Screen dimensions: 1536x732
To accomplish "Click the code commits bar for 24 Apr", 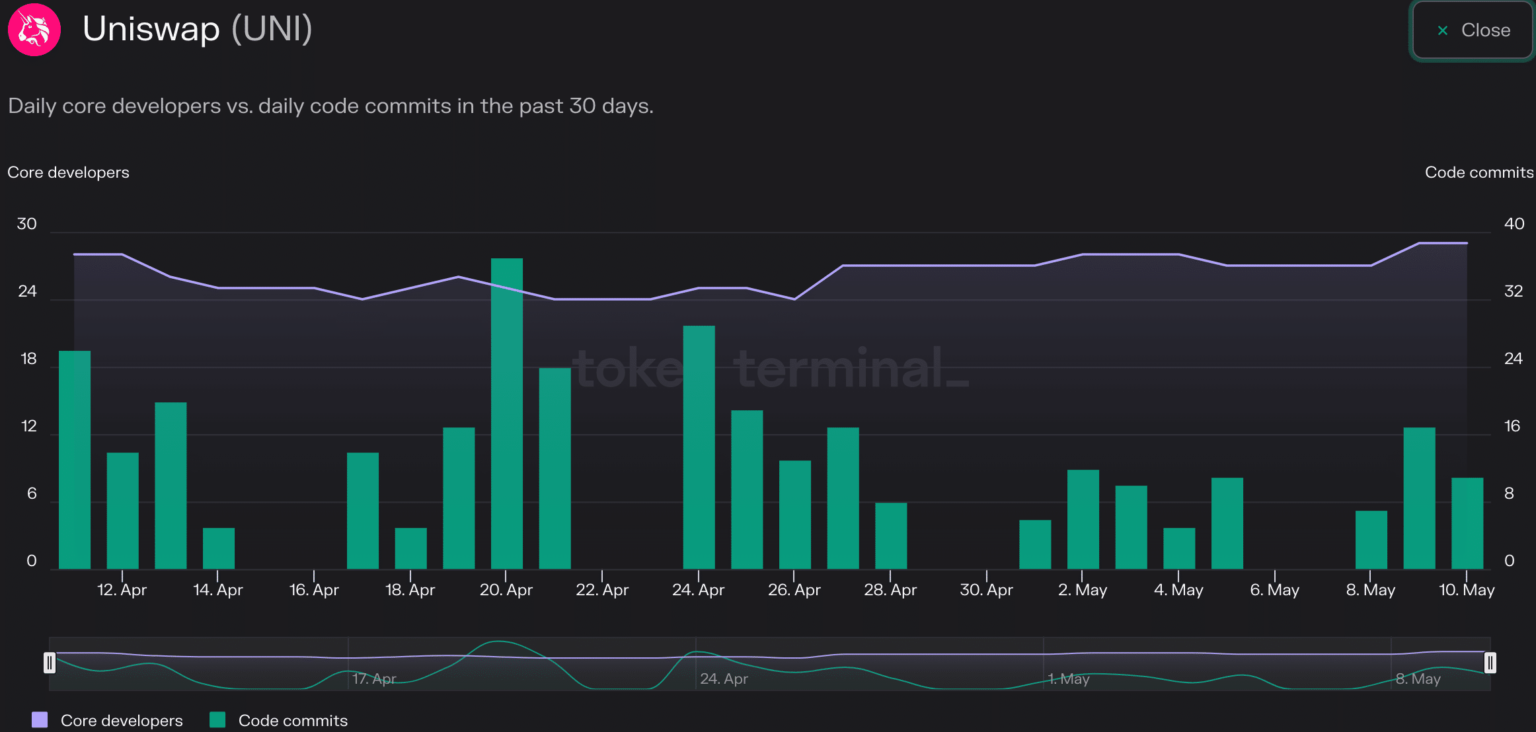I will (x=699, y=447).
